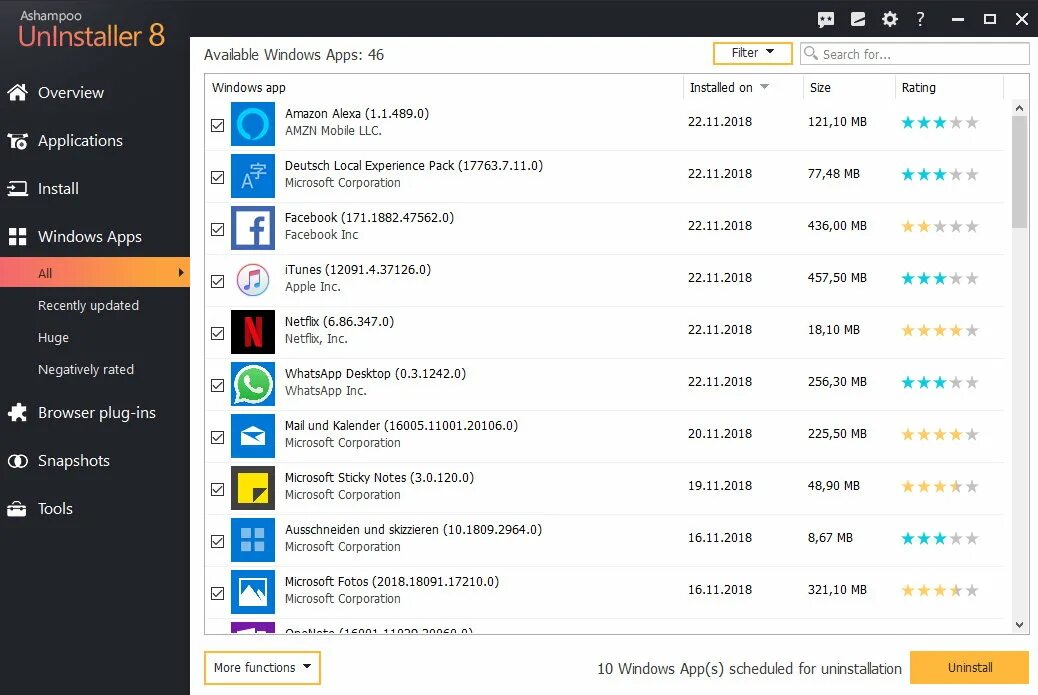This screenshot has height=695, width=1038.
Task: Expand the All submenu arrow
Action: coord(181,273)
